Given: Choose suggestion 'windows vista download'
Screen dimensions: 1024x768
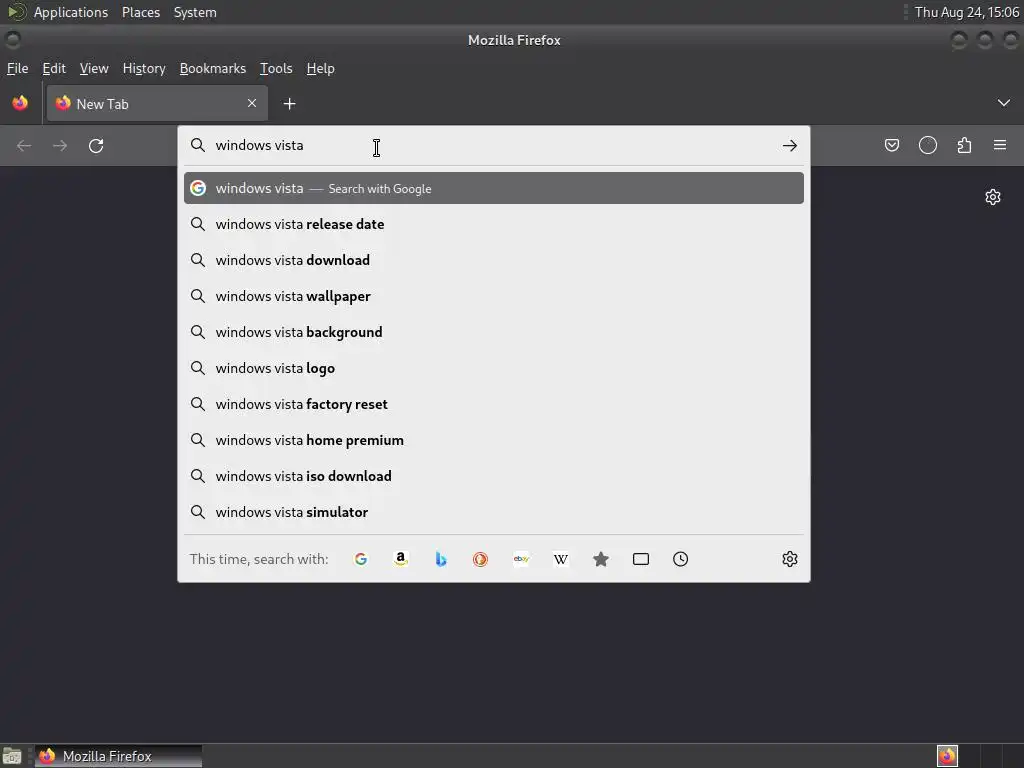Looking at the screenshot, I should pos(494,260).
